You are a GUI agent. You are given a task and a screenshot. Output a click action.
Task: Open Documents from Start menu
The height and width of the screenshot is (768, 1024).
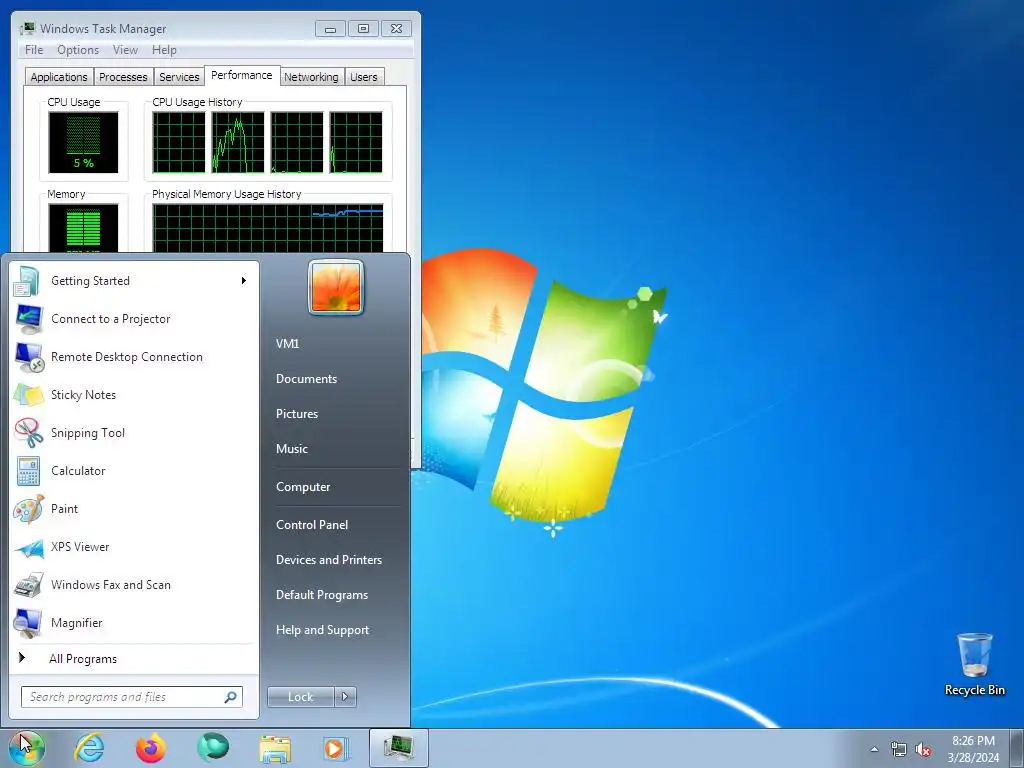306,379
